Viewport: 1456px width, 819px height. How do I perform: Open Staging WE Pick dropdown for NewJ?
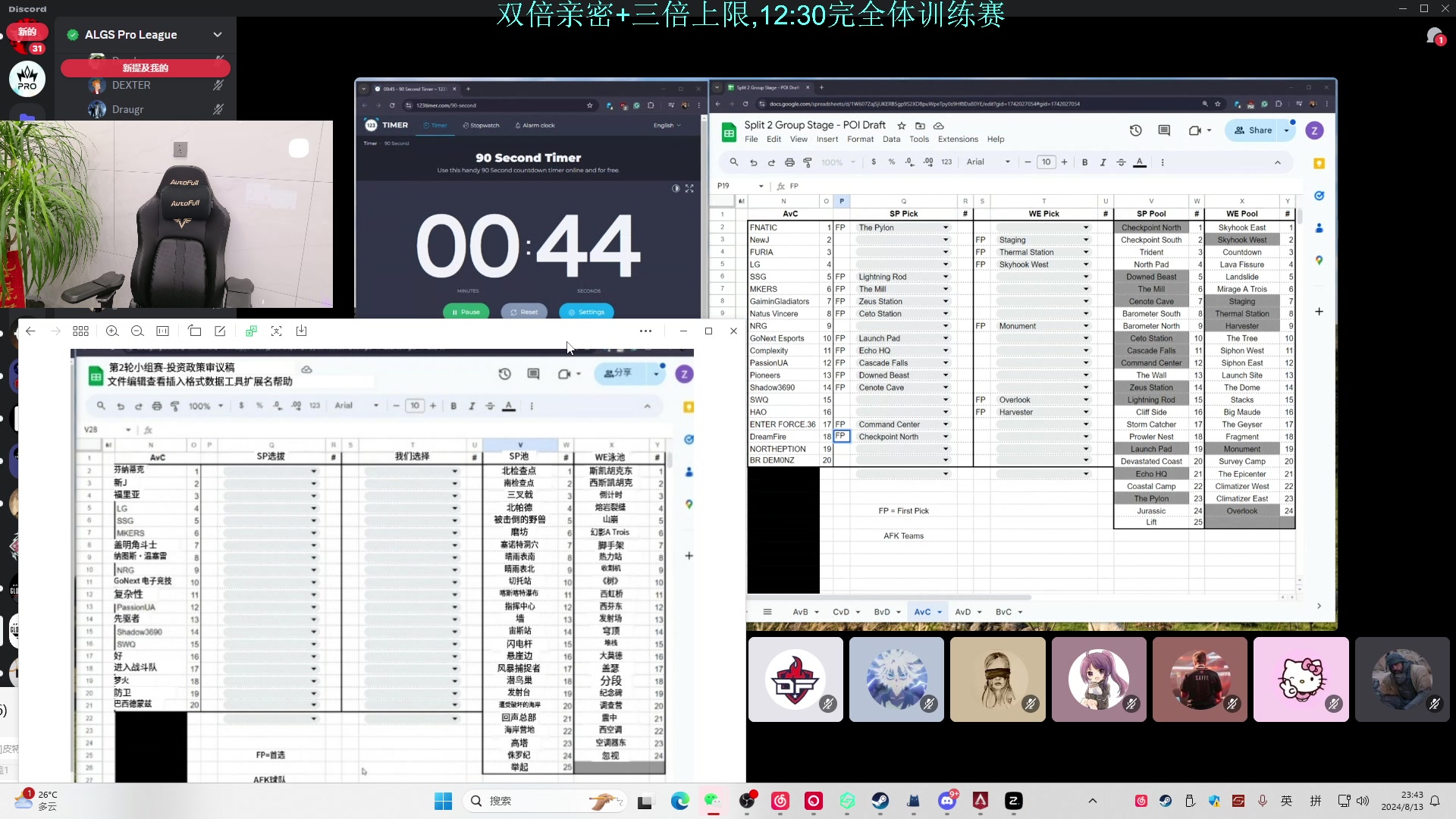click(1086, 240)
